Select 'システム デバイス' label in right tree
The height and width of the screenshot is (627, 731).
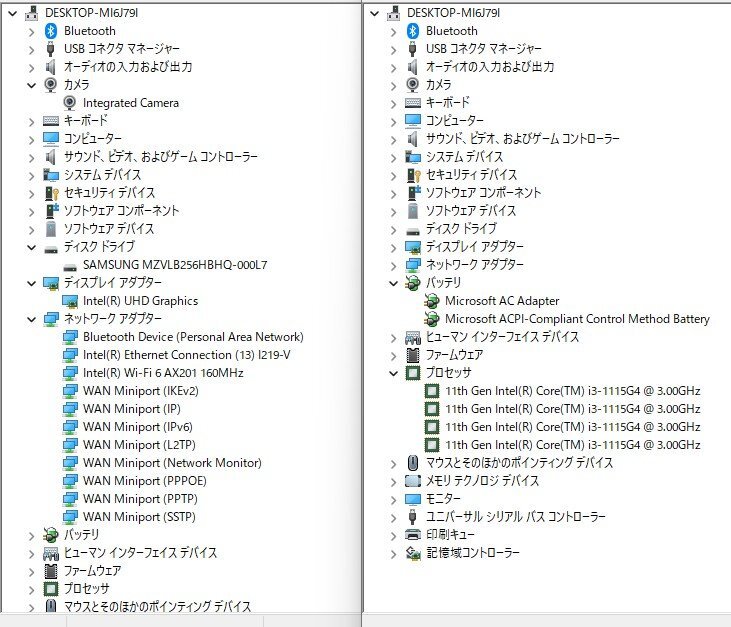click(464, 157)
